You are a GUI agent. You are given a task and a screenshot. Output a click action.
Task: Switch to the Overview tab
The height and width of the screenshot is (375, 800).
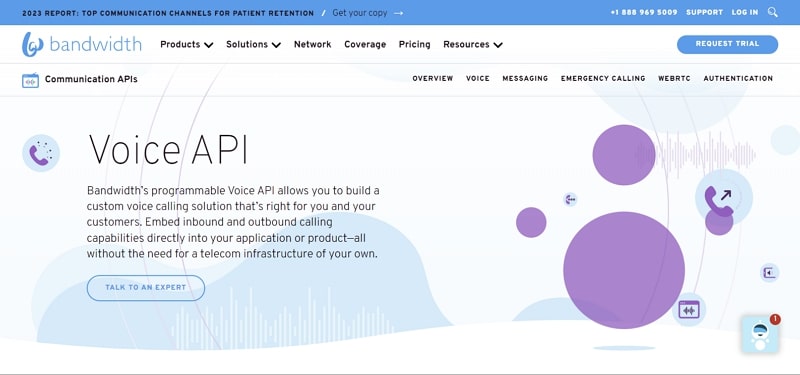coord(433,79)
